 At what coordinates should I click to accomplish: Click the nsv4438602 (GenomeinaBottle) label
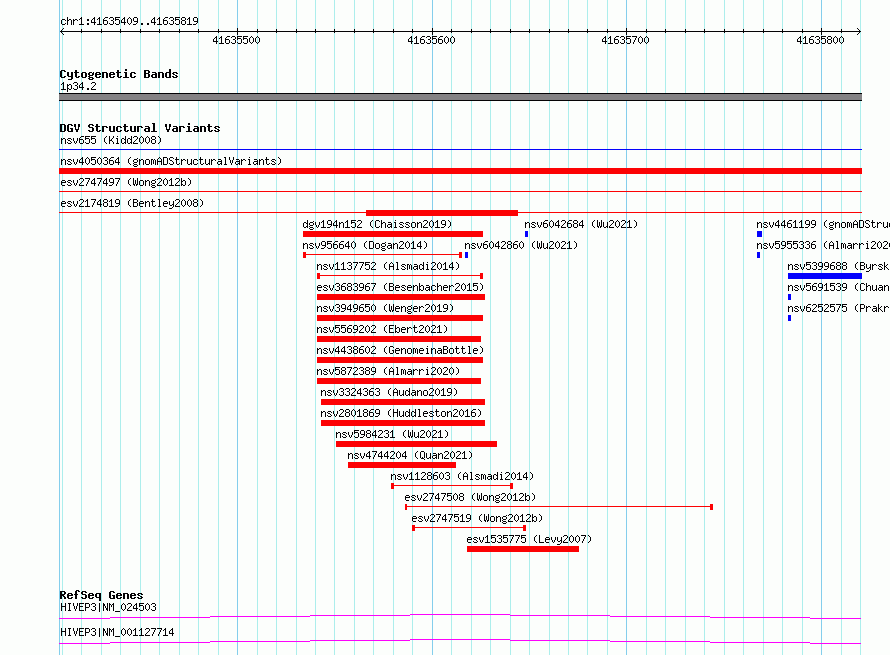point(400,350)
